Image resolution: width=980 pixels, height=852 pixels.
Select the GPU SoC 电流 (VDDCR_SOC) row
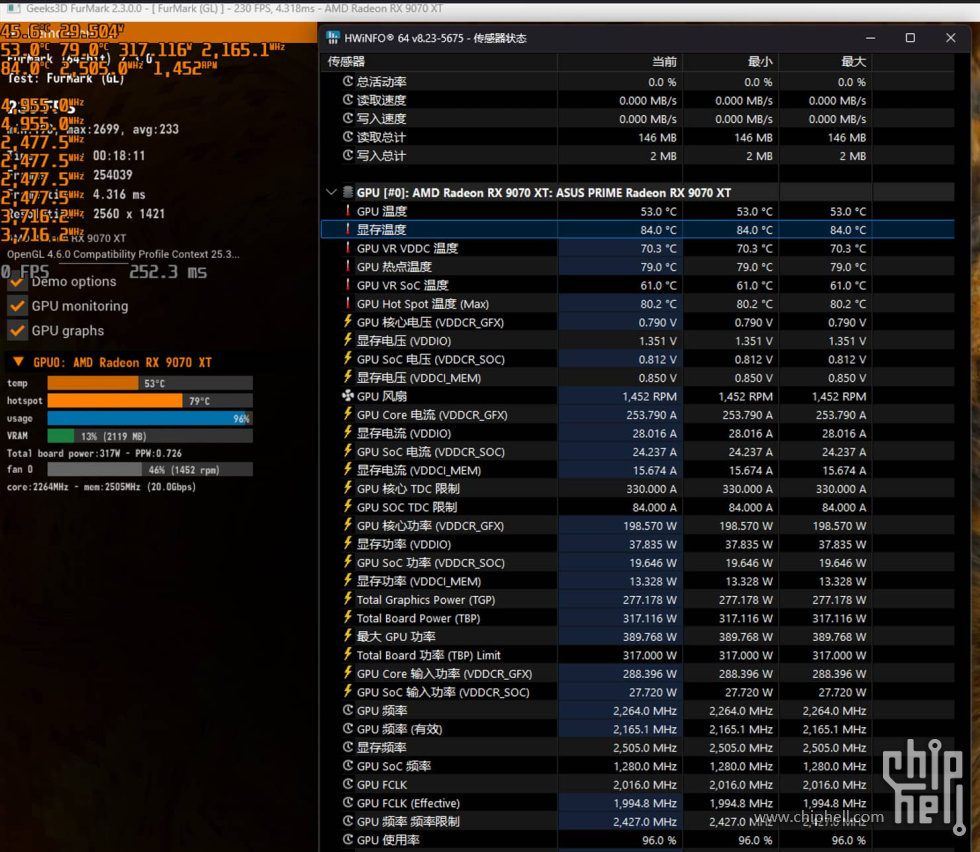638,451
